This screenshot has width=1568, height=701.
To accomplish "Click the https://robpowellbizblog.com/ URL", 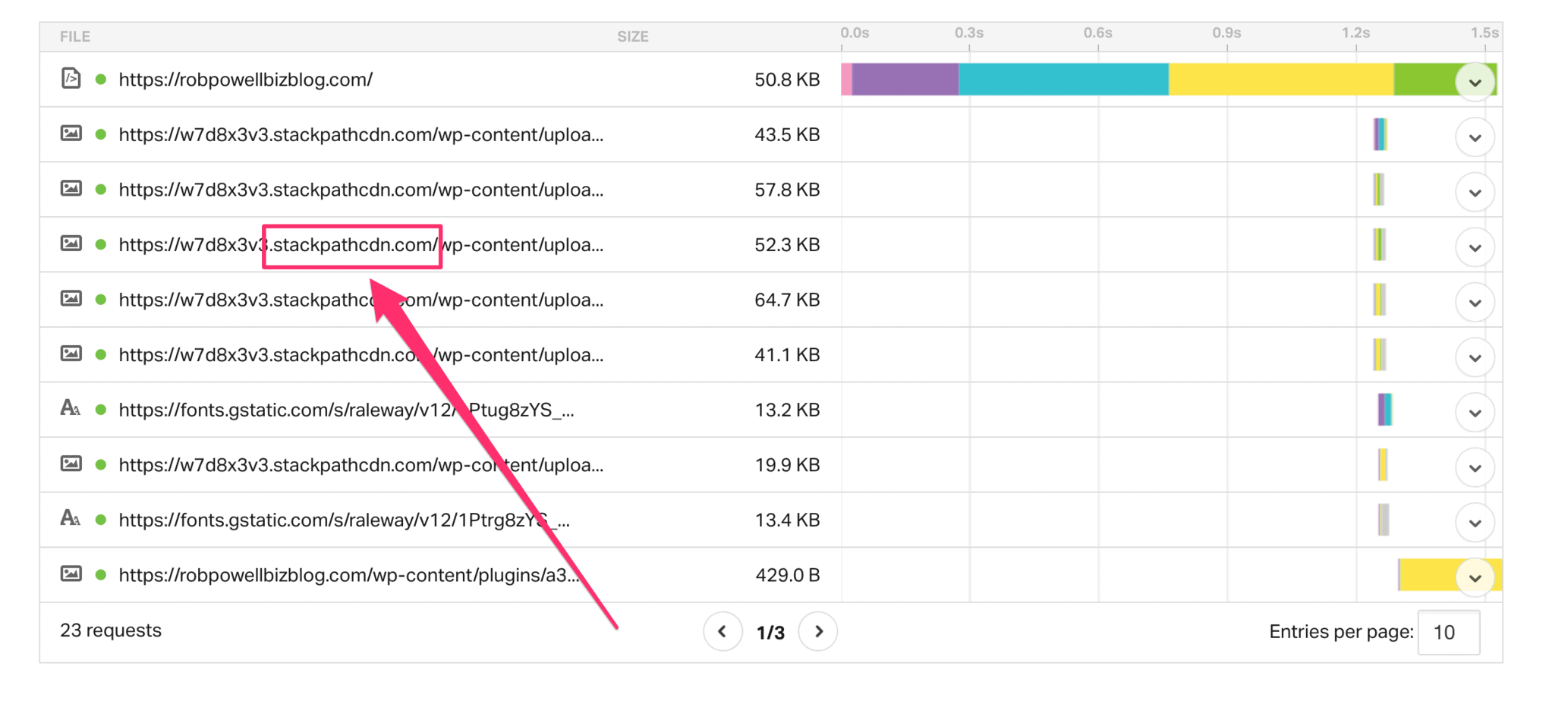I will pyautogui.click(x=245, y=80).
